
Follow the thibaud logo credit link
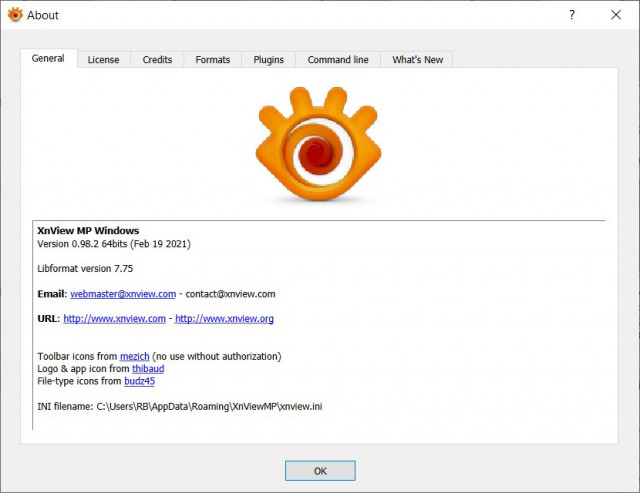tap(148, 369)
